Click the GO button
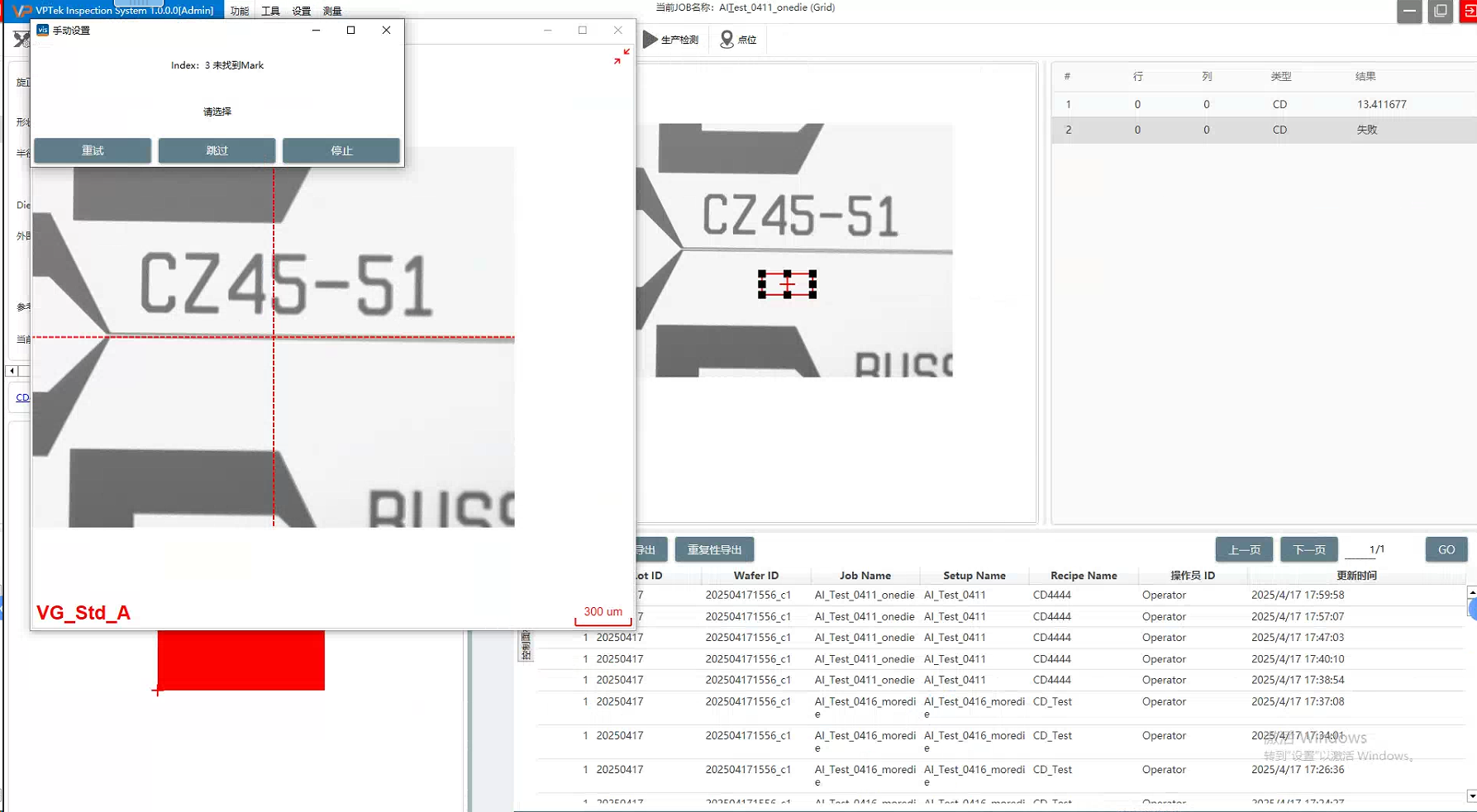 [1446, 549]
